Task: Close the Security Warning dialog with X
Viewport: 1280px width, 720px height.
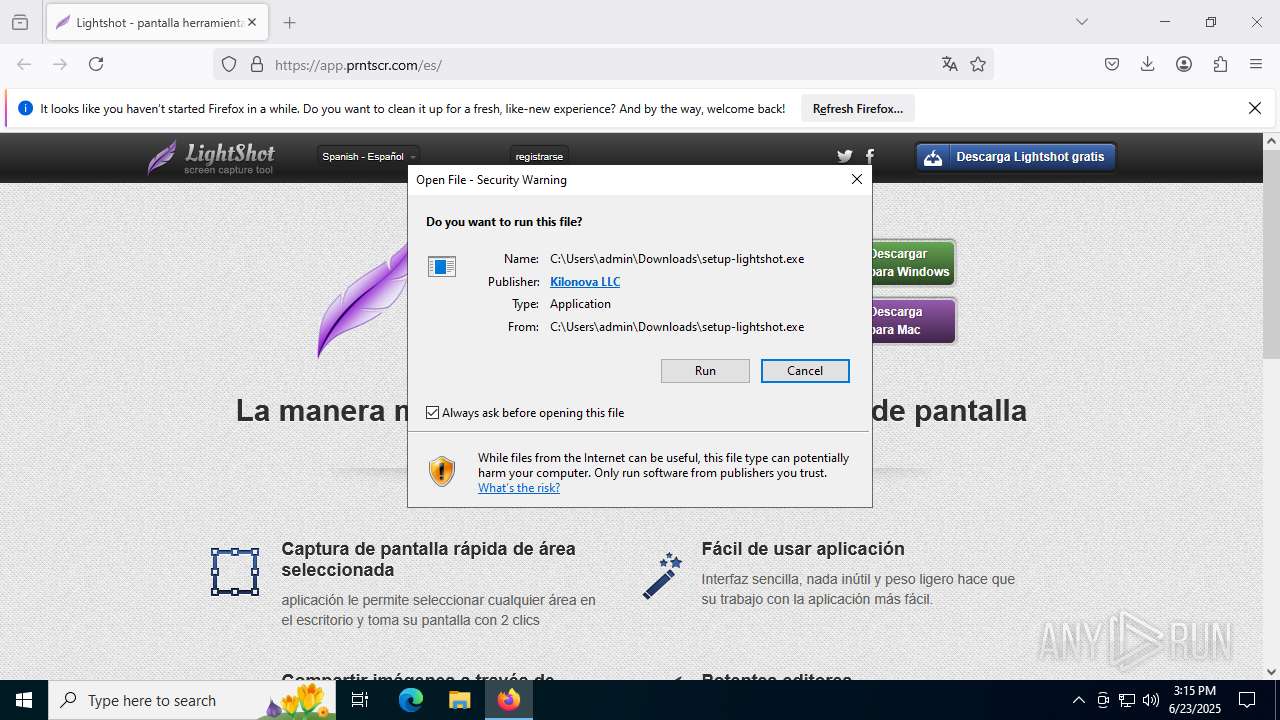Action: (x=856, y=180)
